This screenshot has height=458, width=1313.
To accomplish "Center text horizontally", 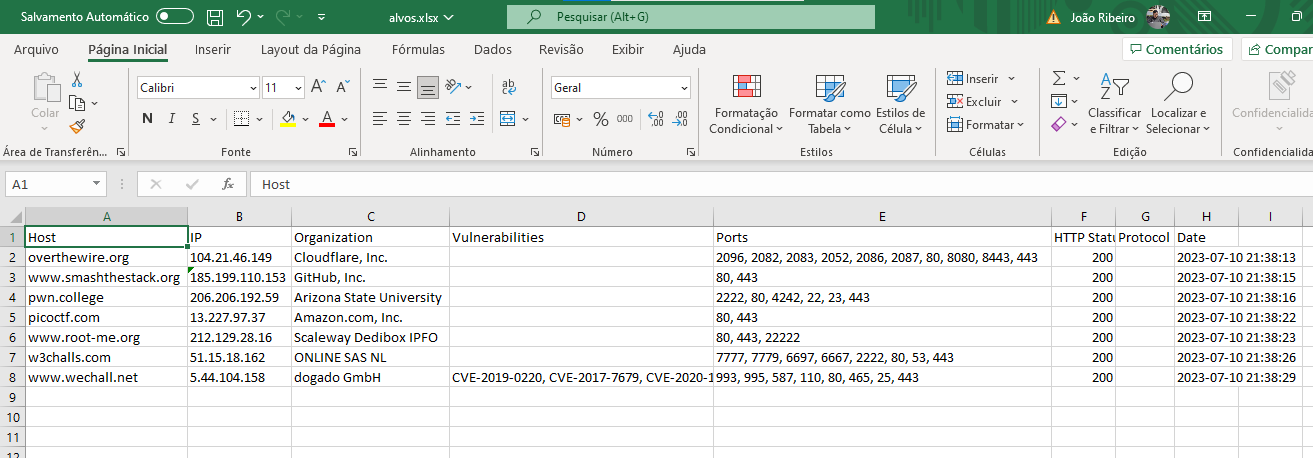I will click(404, 119).
